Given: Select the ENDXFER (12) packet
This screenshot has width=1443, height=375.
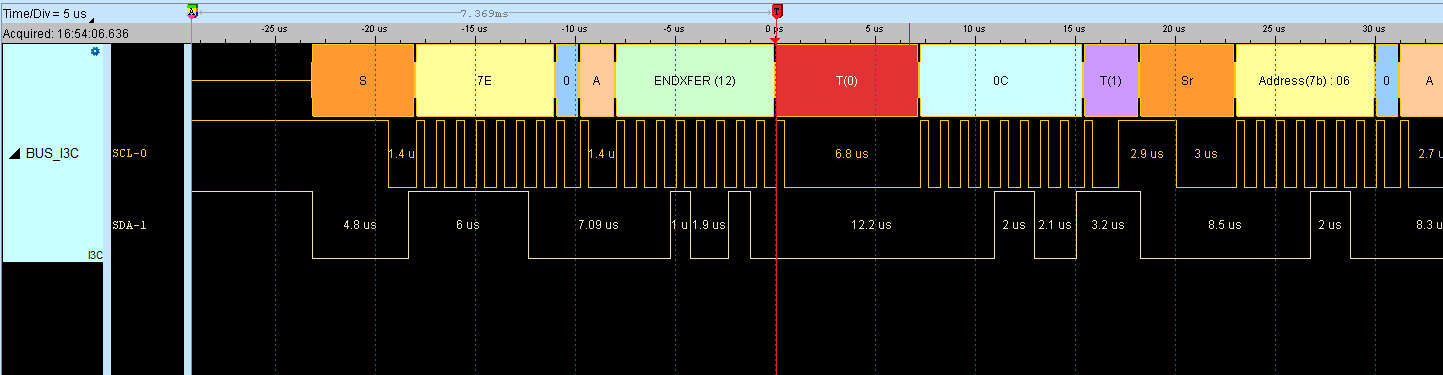Looking at the screenshot, I should (x=695, y=81).
